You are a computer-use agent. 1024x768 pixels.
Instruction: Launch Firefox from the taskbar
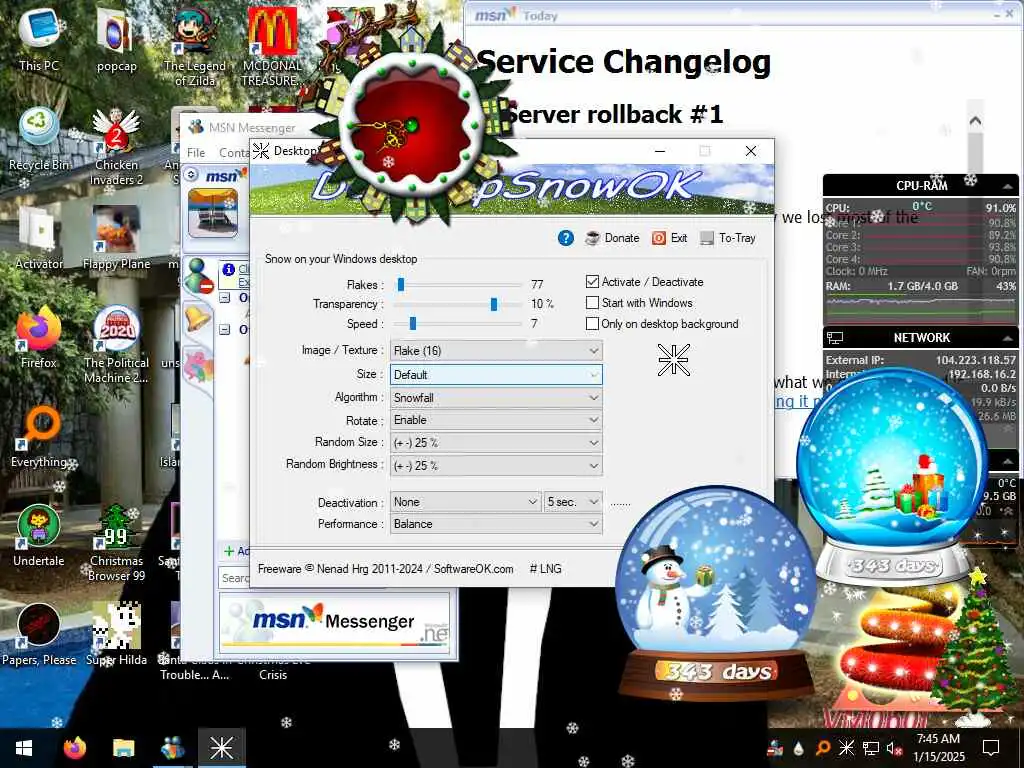(x=74, y=748)
